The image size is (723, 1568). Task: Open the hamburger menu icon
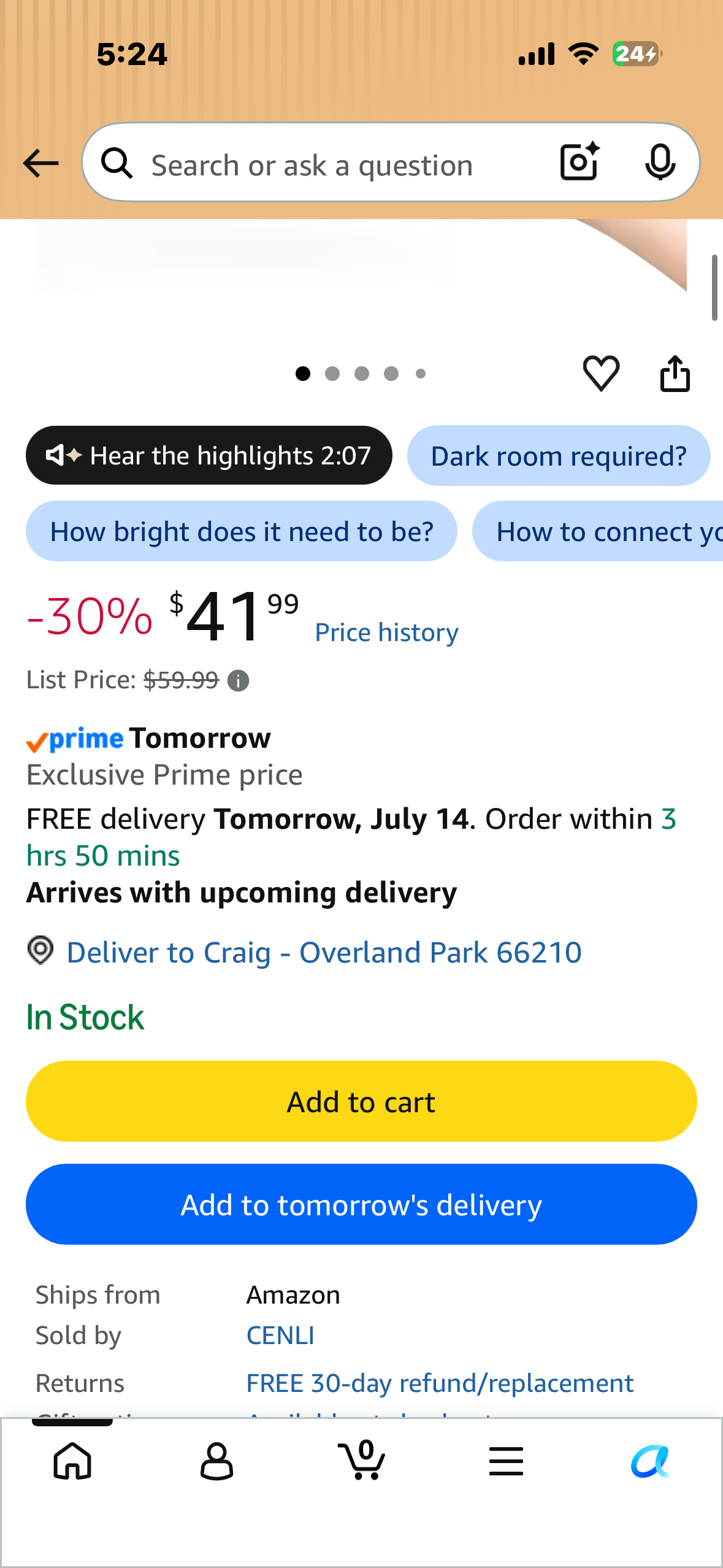pyautogui.click(x=506, y=1461)
